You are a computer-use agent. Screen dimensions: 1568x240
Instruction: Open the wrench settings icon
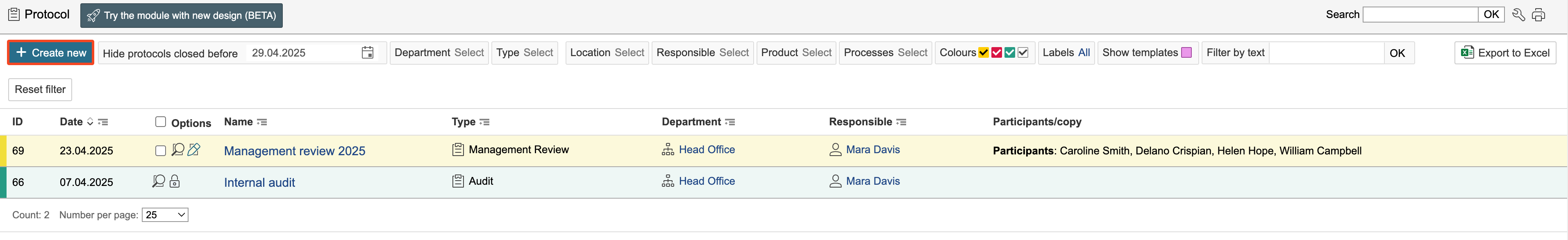point(1519,15)
